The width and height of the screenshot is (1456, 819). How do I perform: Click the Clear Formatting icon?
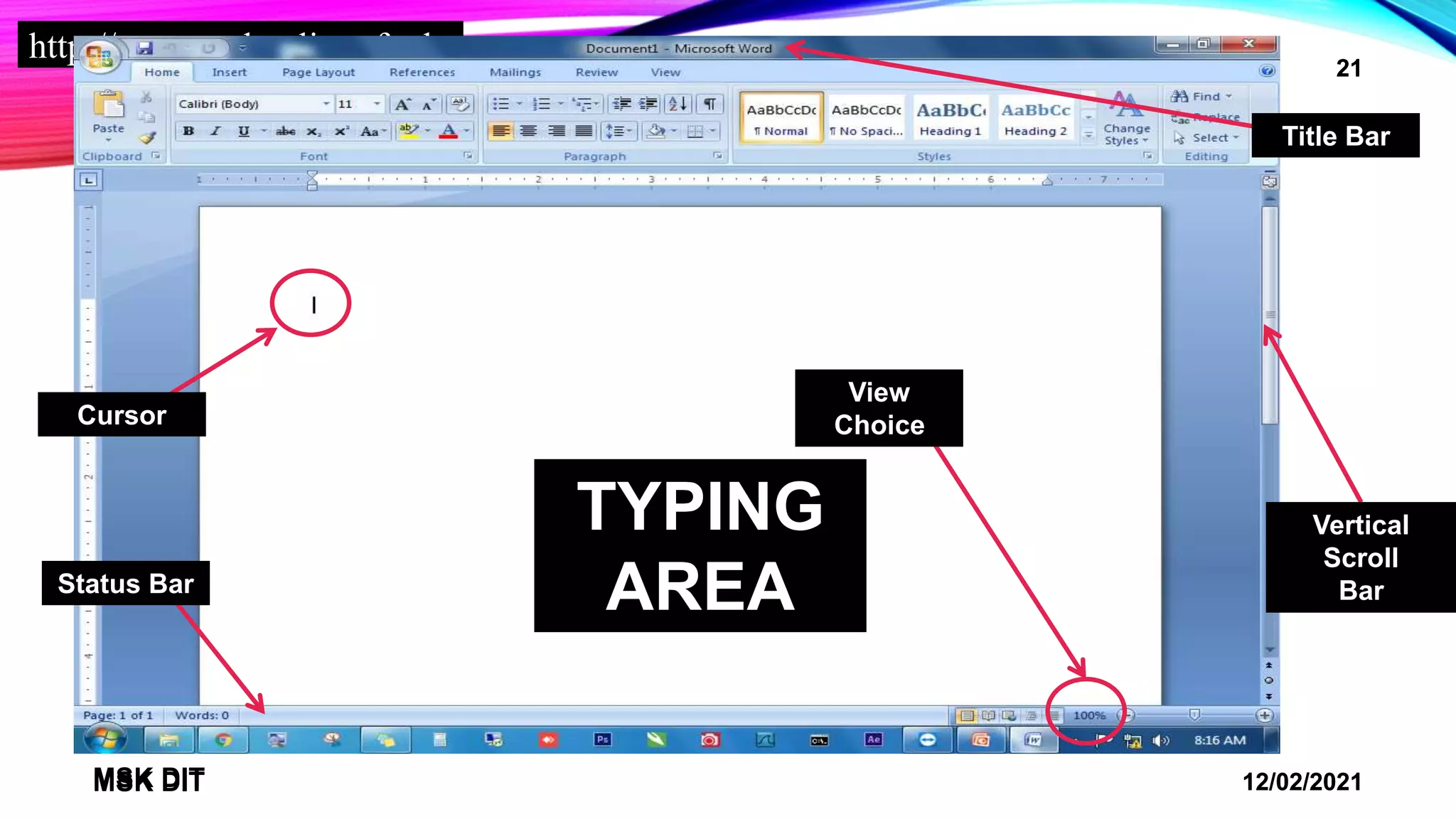pyautogui.click(x=460, y=105)
